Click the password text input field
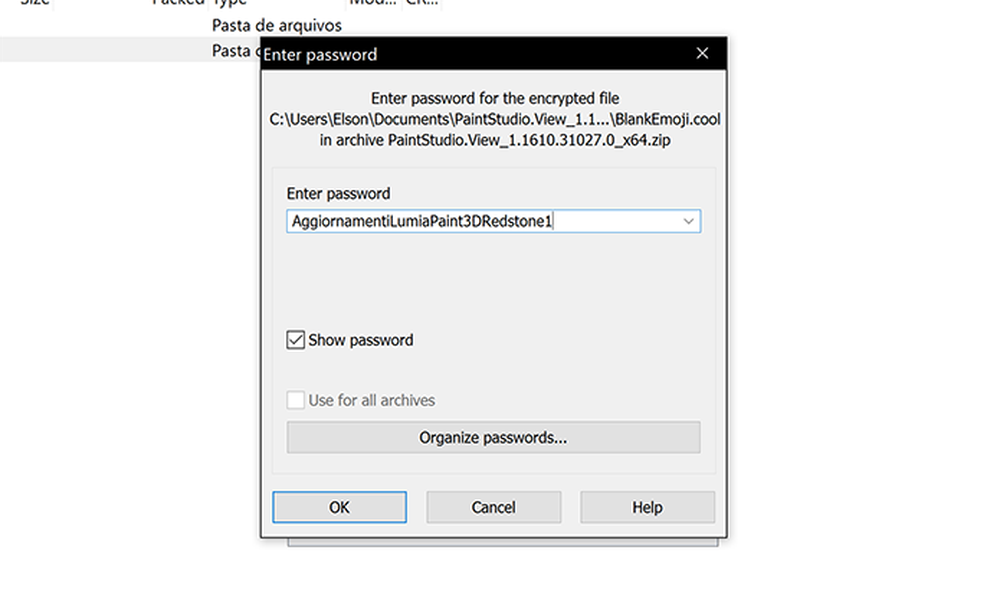The image size is (1000, 612). coord(480,221)
